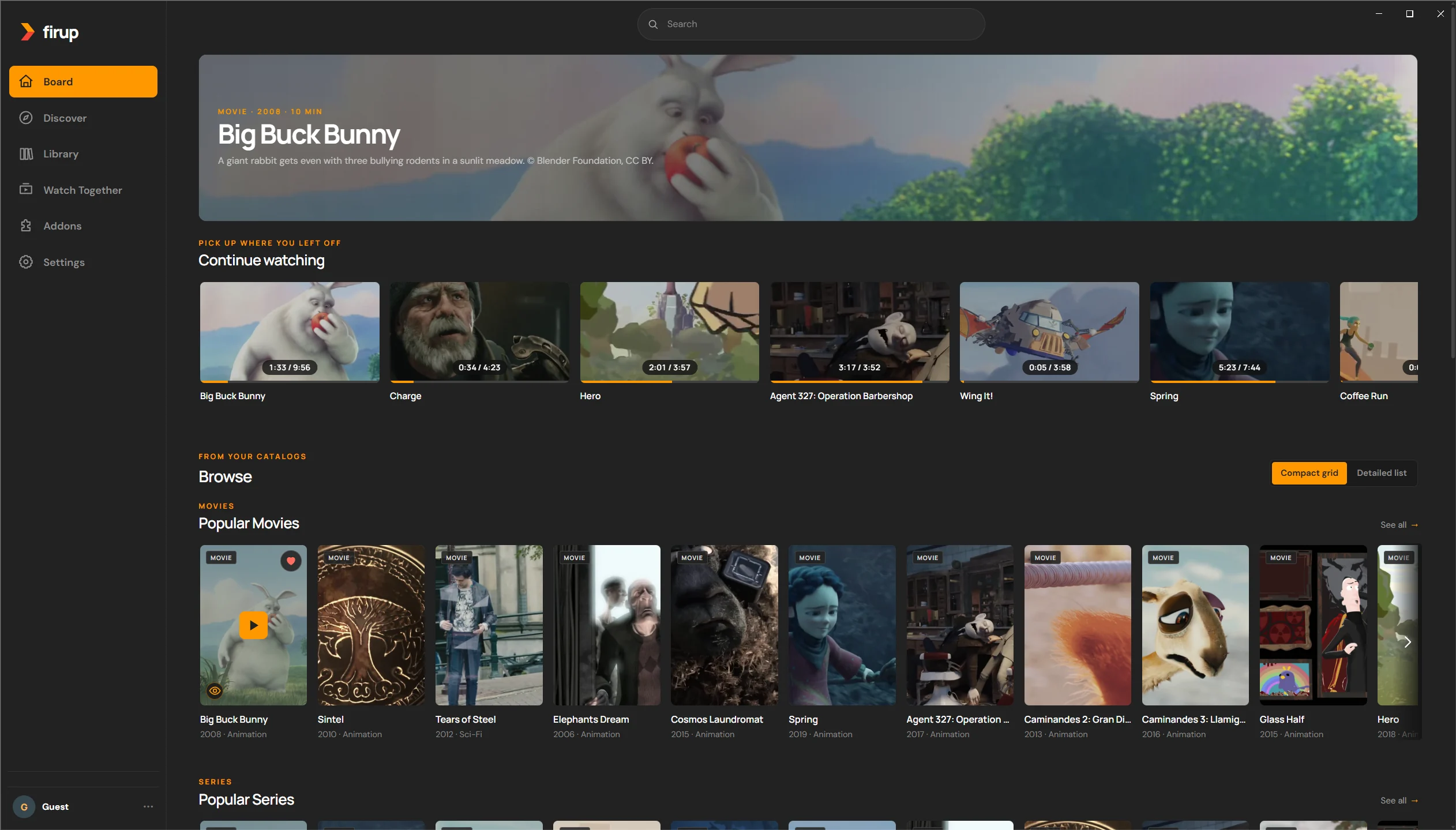Click the firup logo icon

tap(27, 32)
